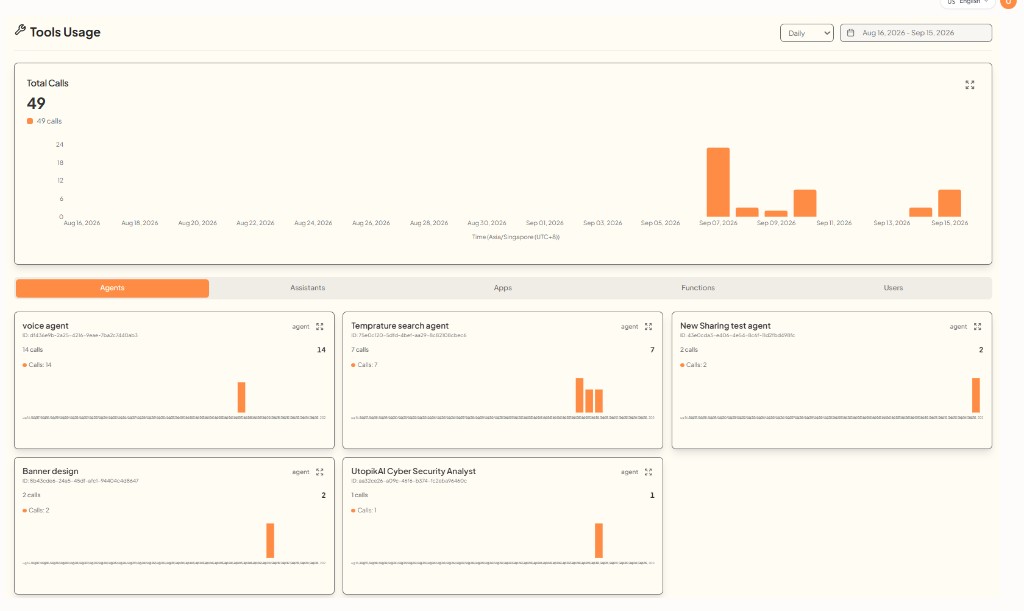Click the Banner design title
Image resolution: width=1024 pixels, height=611 pixels.
[x=50, y=471]
